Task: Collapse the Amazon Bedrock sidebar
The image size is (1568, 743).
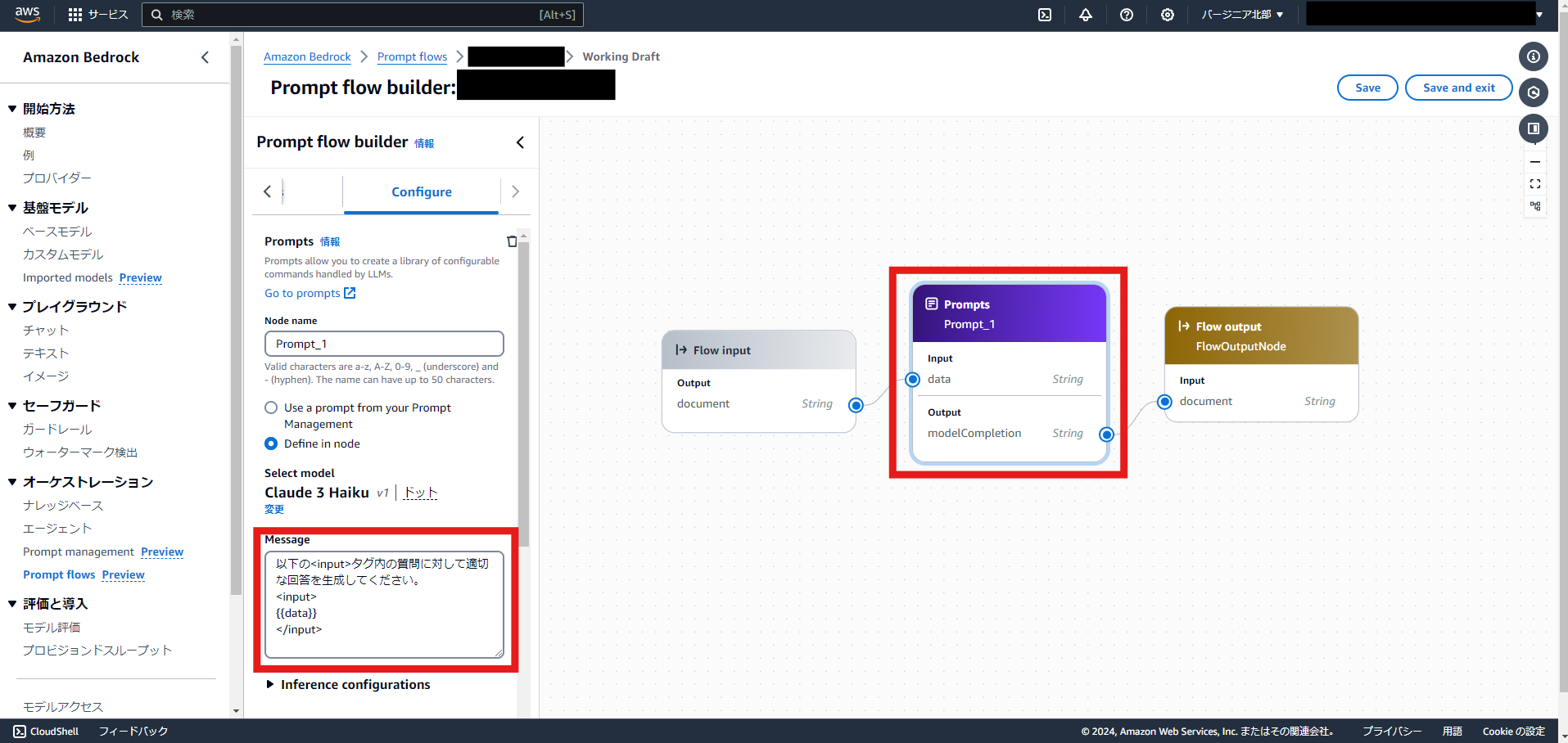Action: [205, 57]
